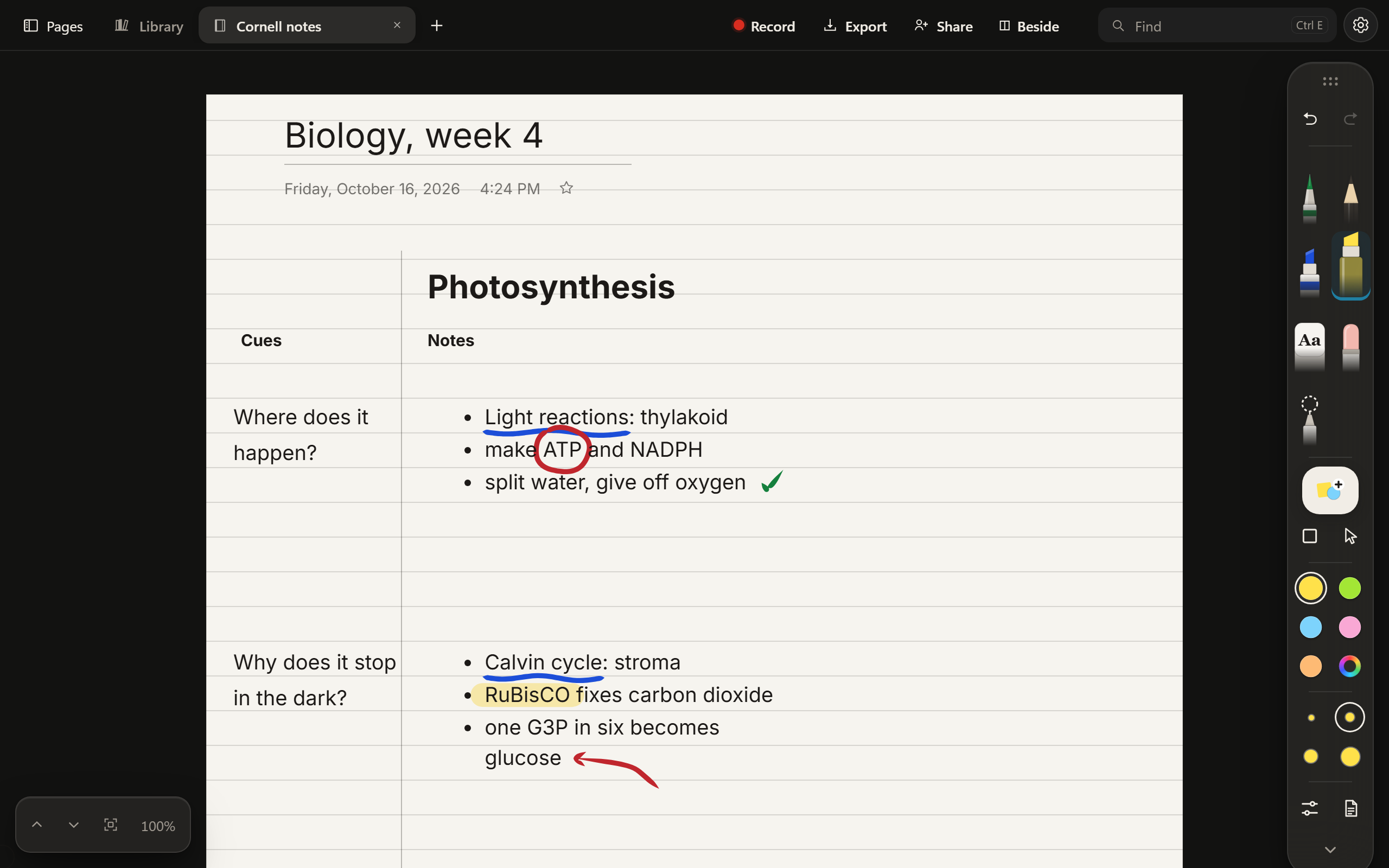The height and width of the screenshot is (868, 1389).
Task: Click the Photosynthesis heading
Action: (x=551, y=286)
